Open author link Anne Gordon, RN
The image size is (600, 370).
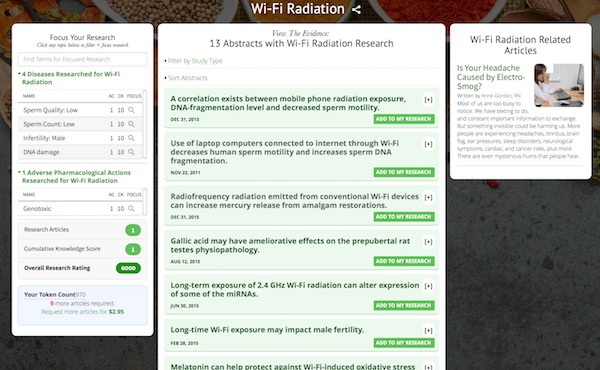click(x=501, y=96)
